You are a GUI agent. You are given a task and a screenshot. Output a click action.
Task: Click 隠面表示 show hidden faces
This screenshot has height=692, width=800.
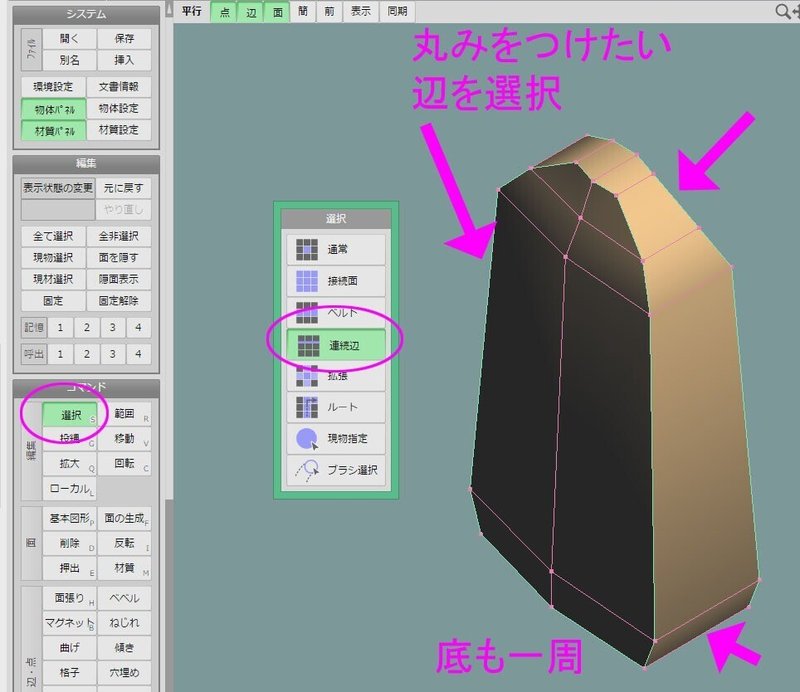119,279
